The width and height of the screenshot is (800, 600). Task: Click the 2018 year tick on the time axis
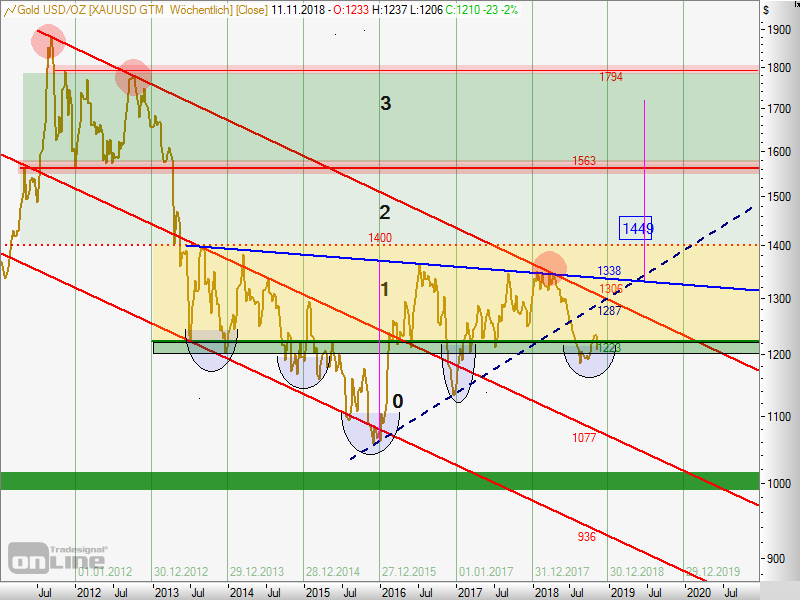pyautogui.click(x=546, y=592)
